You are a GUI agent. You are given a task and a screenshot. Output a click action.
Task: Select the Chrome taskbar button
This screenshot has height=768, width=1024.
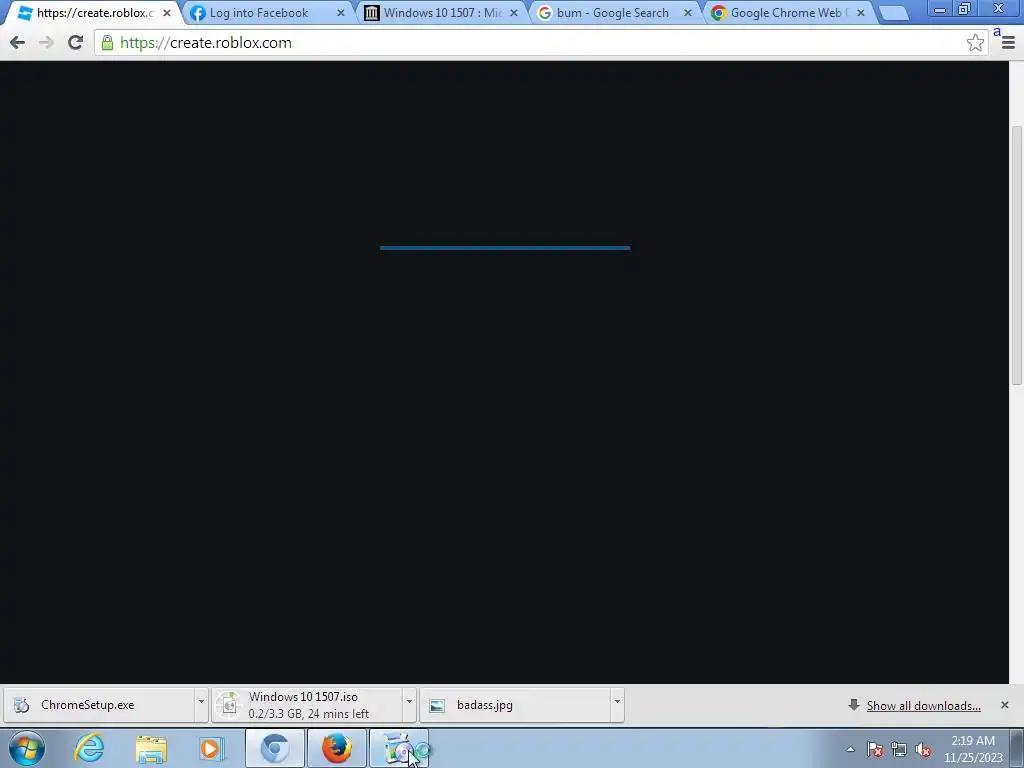pos(275,748)
